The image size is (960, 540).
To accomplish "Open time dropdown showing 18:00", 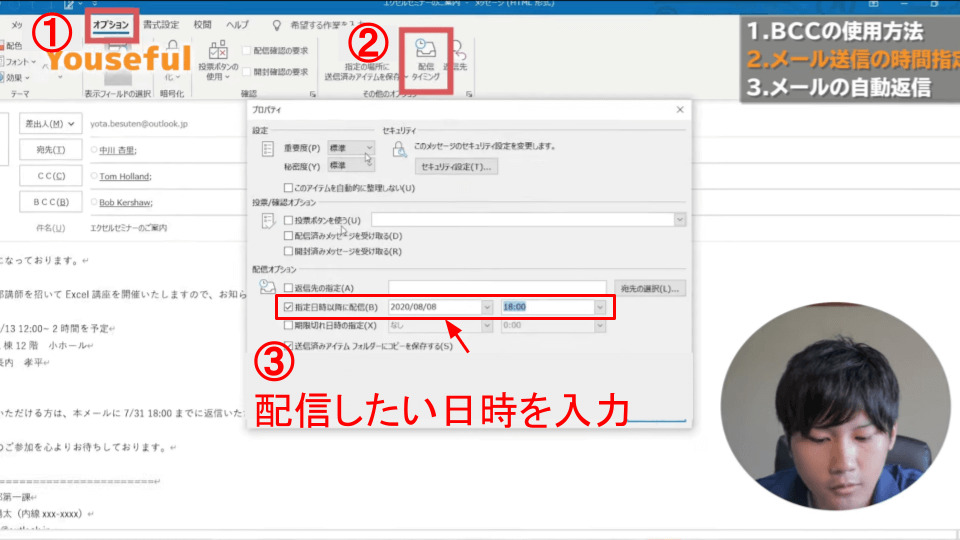I will (599, 307).
